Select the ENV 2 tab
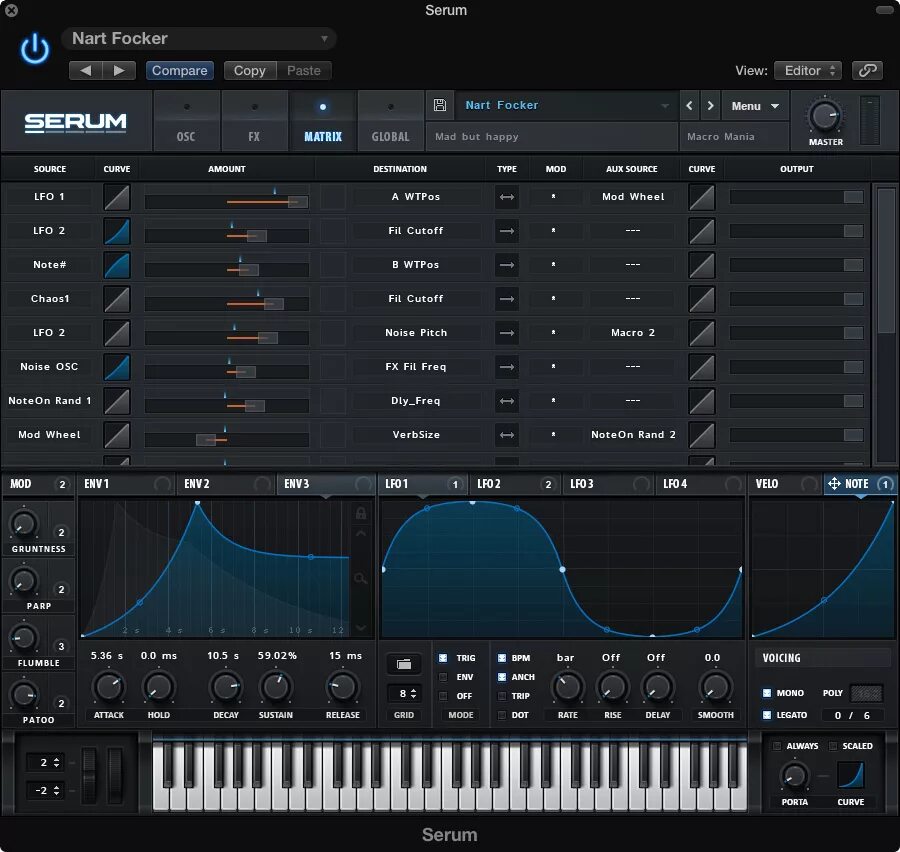This screenshot has width=900, height=852. [226, 484]
